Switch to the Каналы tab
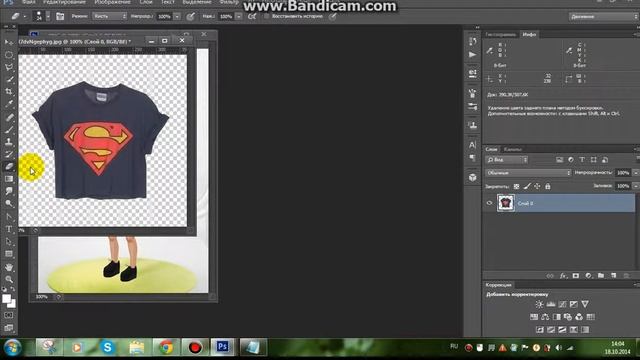 pyautogui.click(x=513, y=149)
